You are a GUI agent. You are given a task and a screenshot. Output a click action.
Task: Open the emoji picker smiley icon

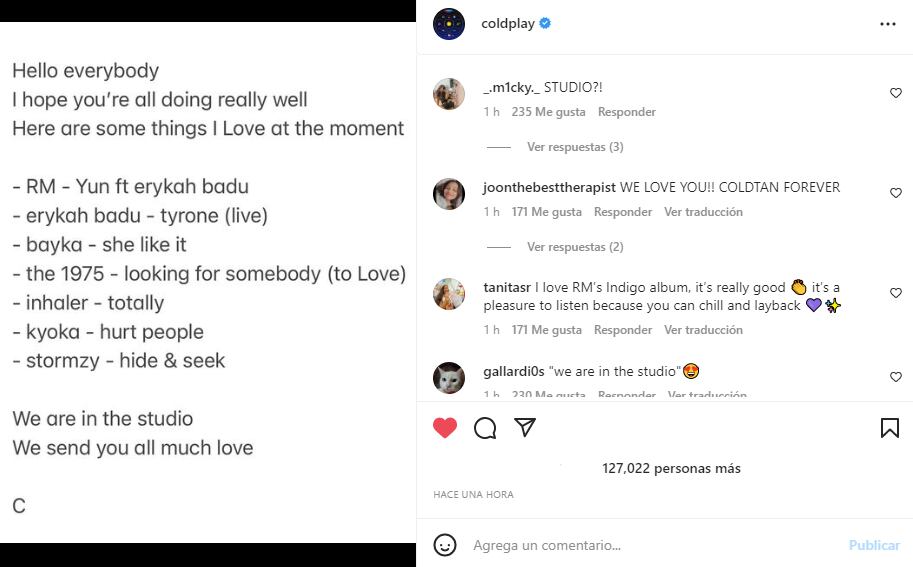[x=445, y=545]
